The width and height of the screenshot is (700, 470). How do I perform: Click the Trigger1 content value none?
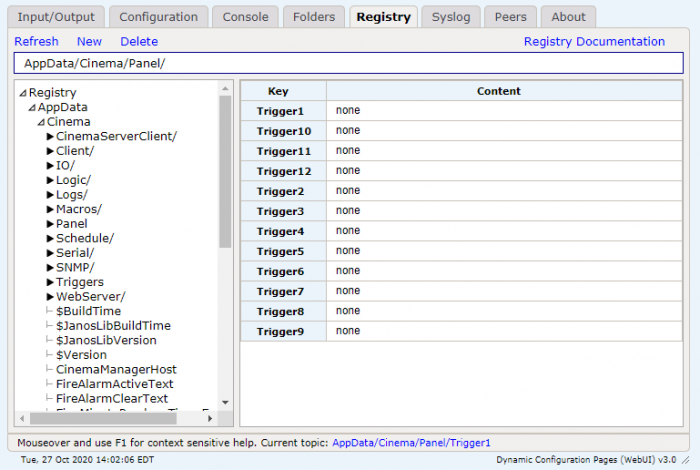coord(348,110)
